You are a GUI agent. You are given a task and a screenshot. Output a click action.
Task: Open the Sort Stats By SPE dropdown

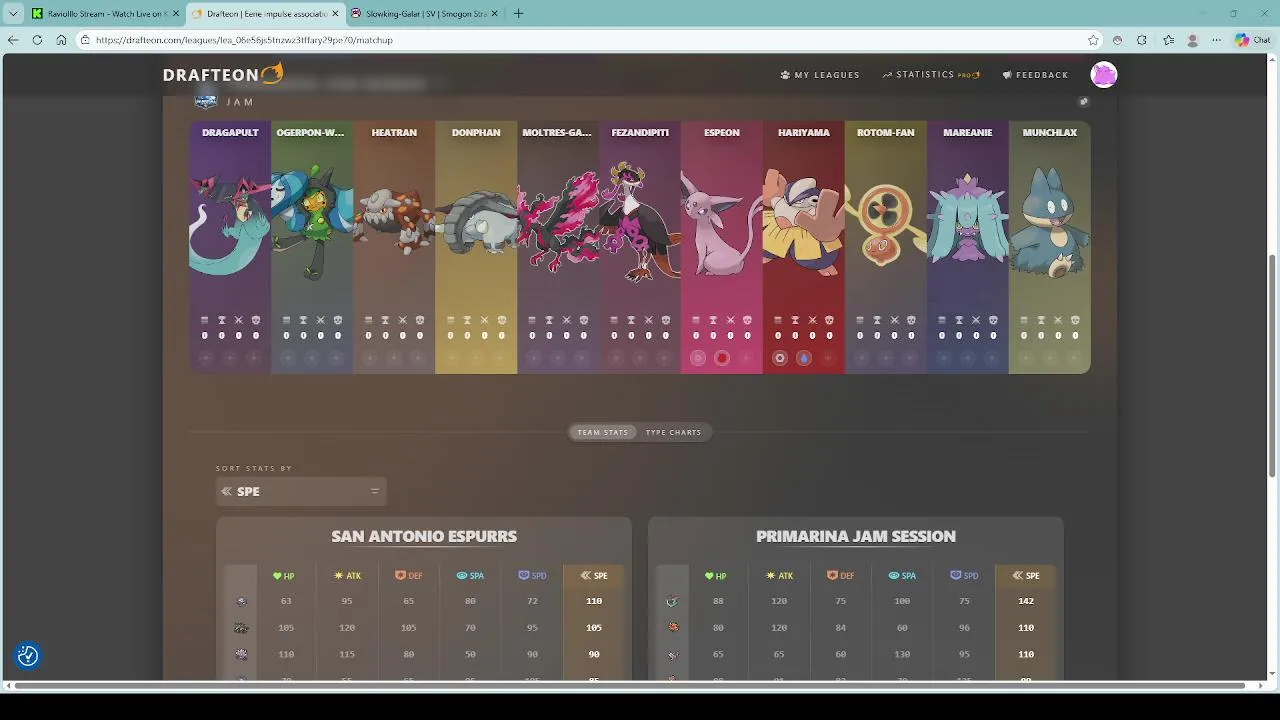[301, 491]
